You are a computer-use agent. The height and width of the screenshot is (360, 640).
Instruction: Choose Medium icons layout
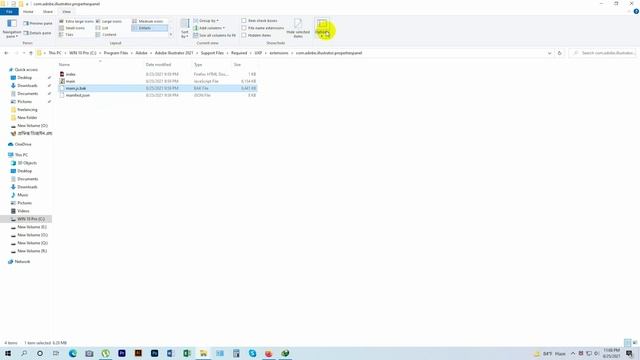click(148, 21)
